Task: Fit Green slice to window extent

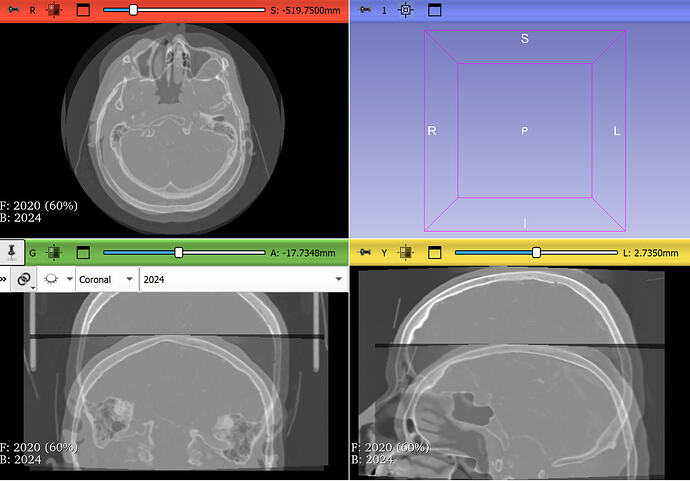Action: point(54,253)
